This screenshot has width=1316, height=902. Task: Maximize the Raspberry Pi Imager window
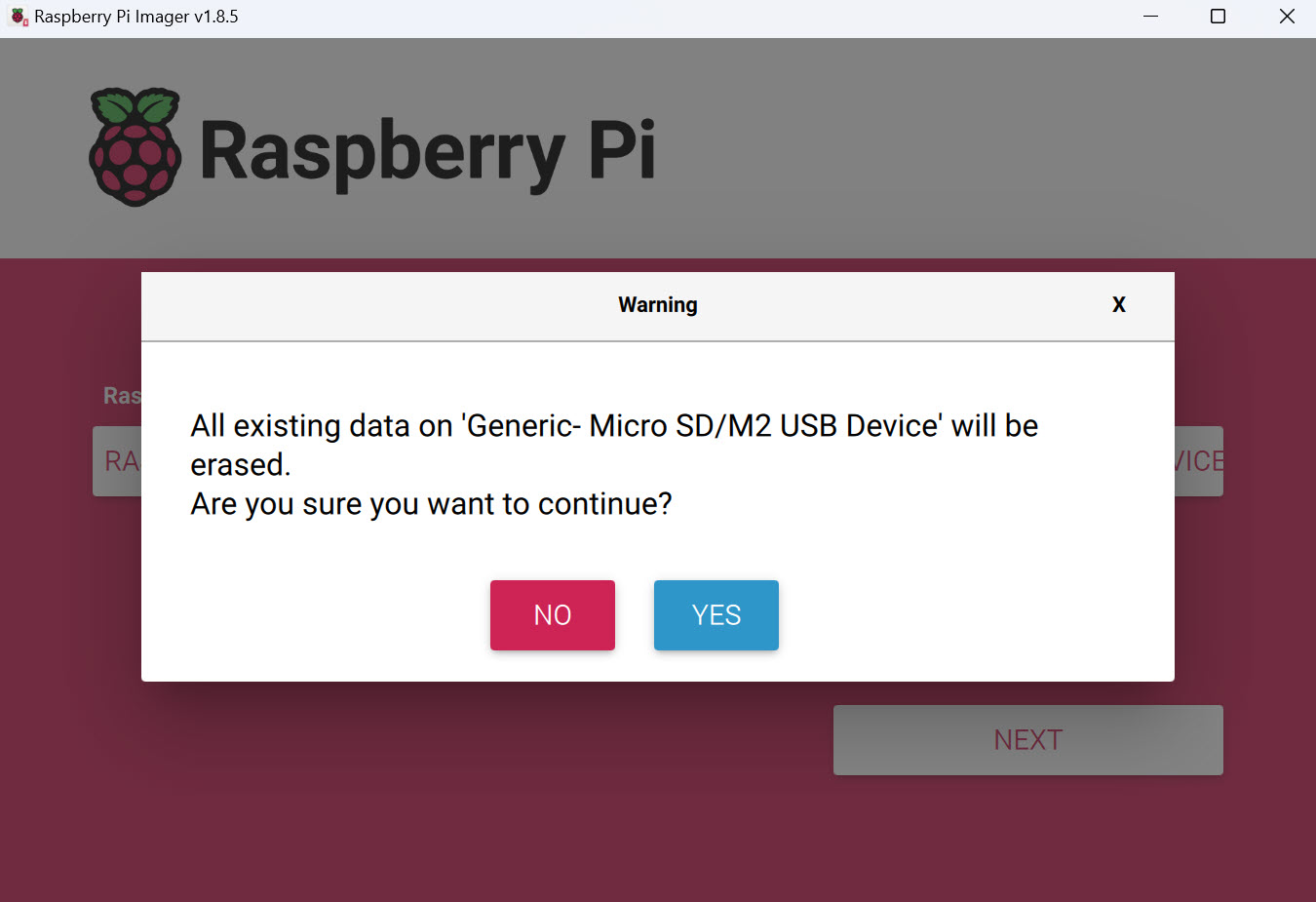(1218, 17)
